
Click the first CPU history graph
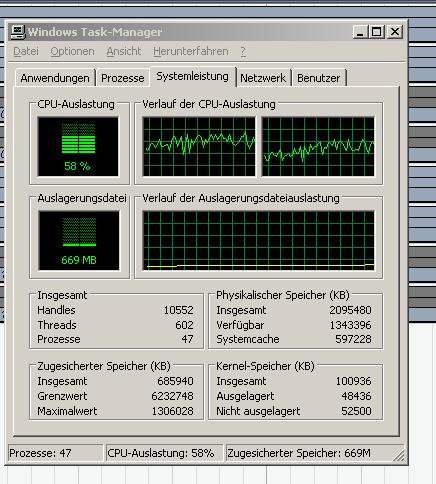coord(199,146)
